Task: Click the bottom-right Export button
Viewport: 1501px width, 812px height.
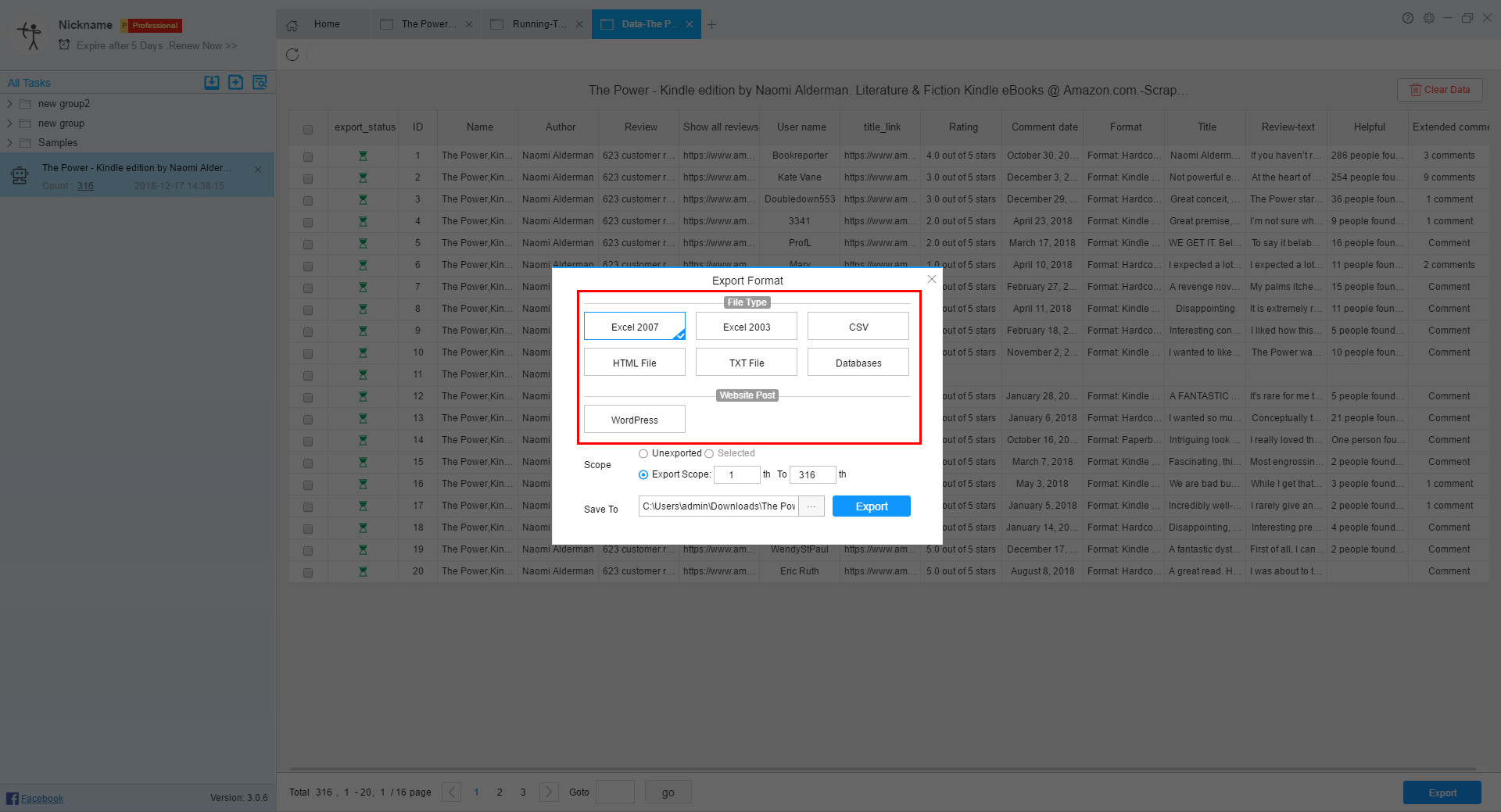Action: point(1442,792)
